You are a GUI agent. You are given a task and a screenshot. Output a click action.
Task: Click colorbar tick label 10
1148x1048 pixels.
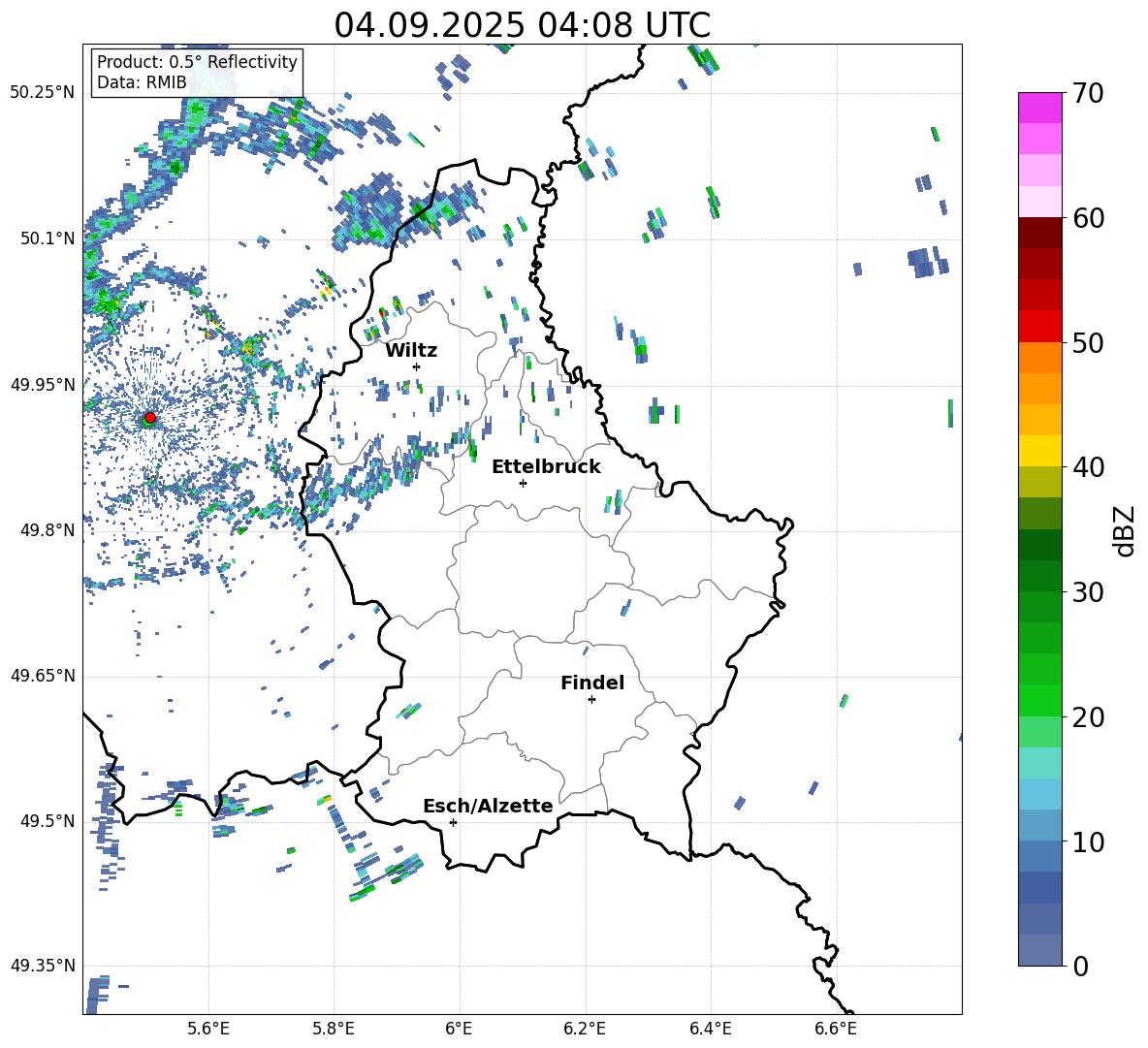[1089, 842]
